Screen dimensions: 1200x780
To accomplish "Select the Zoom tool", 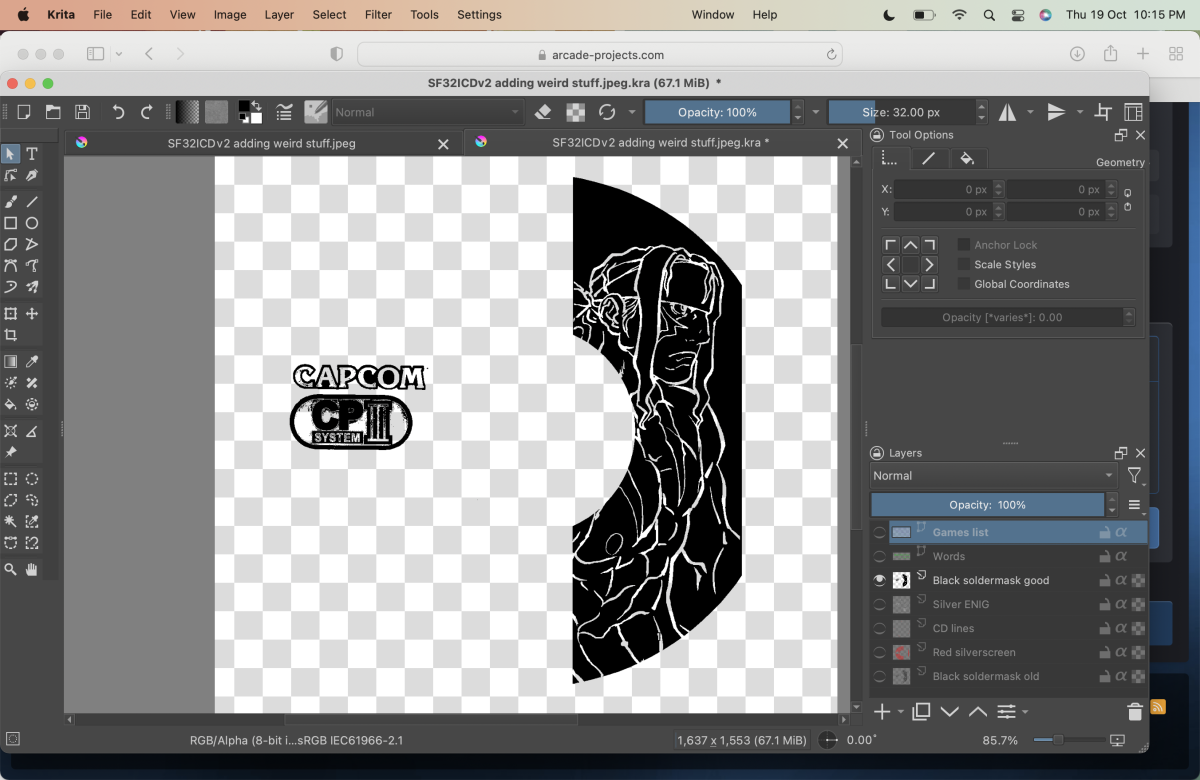I will [11, 569].
